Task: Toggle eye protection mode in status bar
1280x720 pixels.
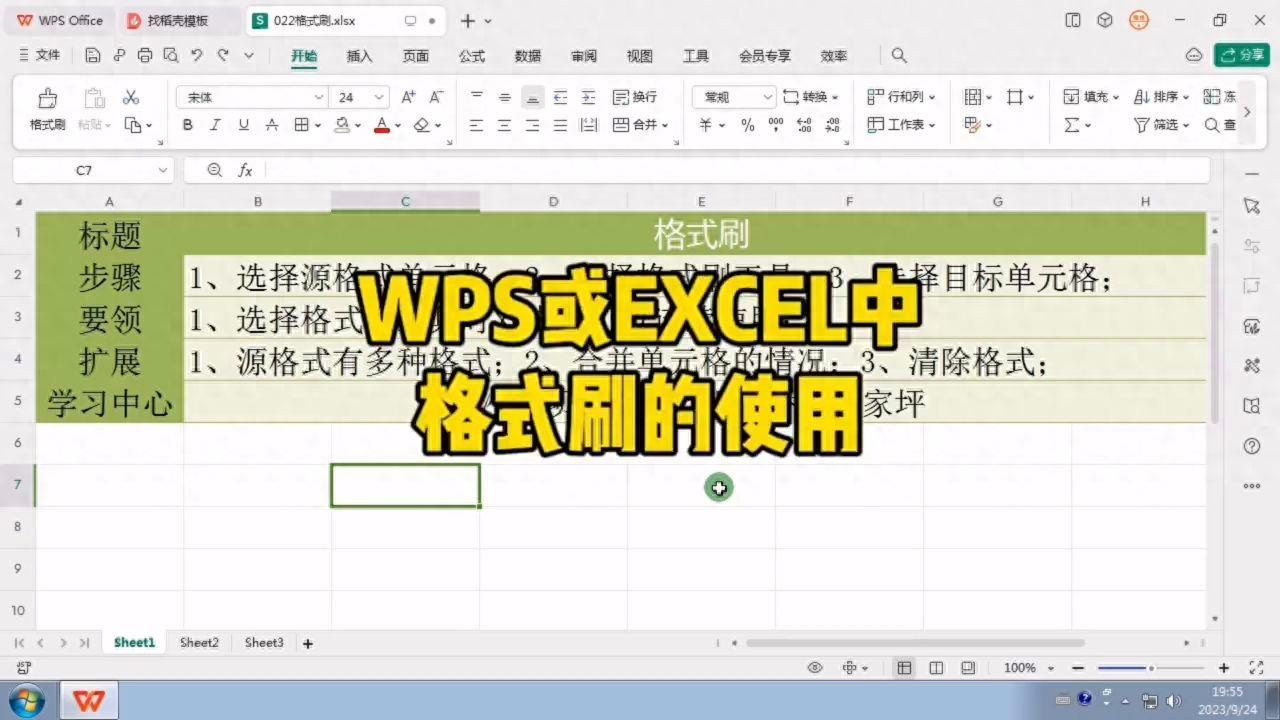Action: [815, 668]
